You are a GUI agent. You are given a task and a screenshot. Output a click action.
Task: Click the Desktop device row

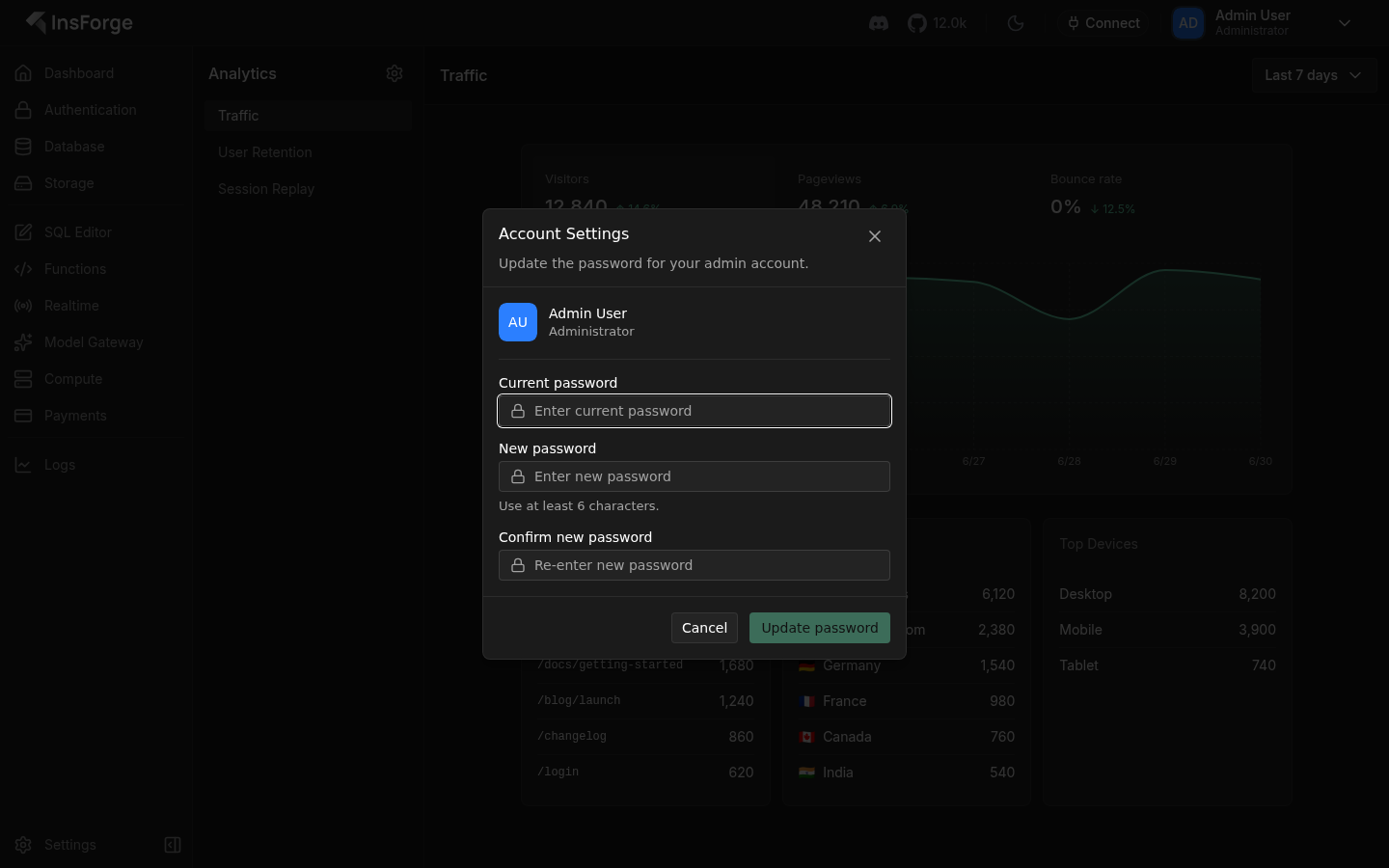(1167, 594)
